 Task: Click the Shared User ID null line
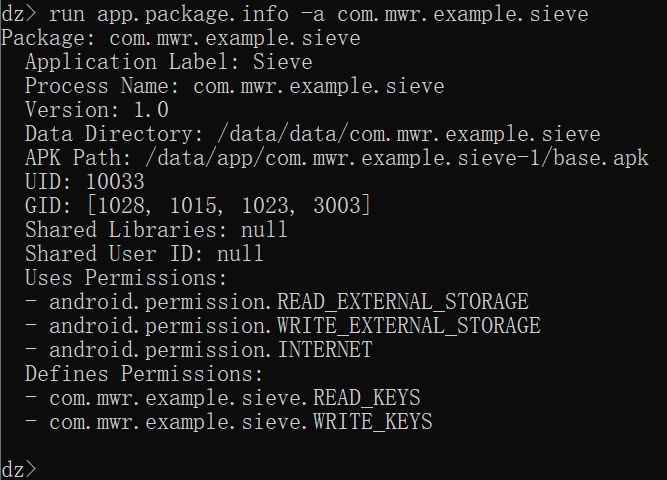(x=144, y=254)
